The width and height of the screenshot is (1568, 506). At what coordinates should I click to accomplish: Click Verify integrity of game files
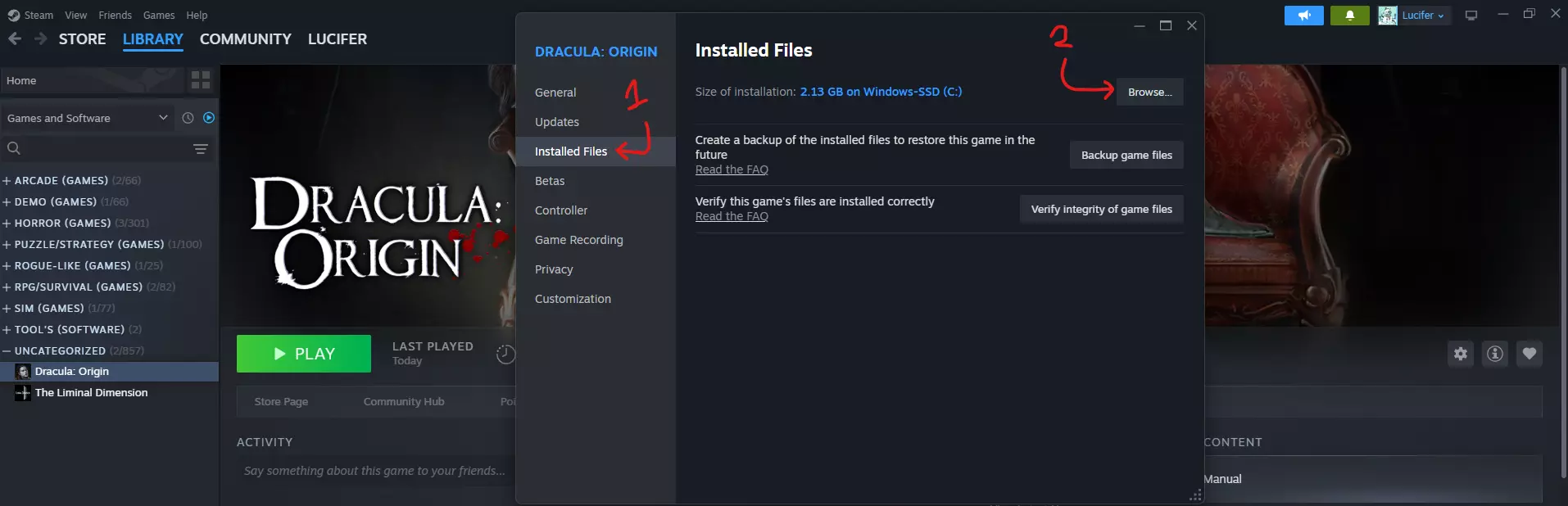tap(1101, 210)
